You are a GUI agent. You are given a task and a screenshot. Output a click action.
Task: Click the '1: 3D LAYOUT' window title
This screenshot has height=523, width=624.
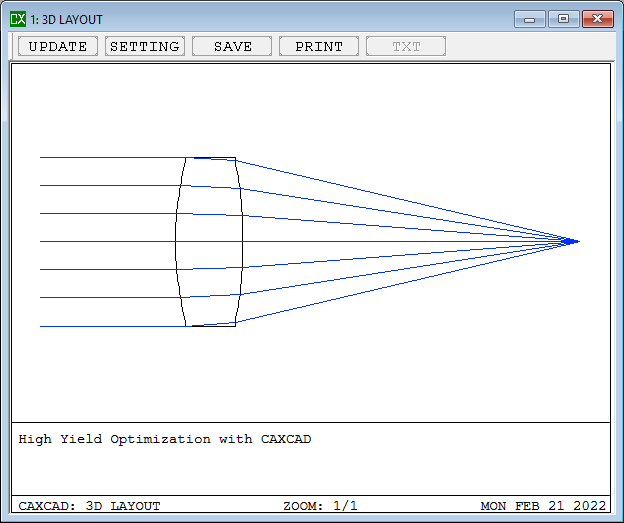(66, 20)
